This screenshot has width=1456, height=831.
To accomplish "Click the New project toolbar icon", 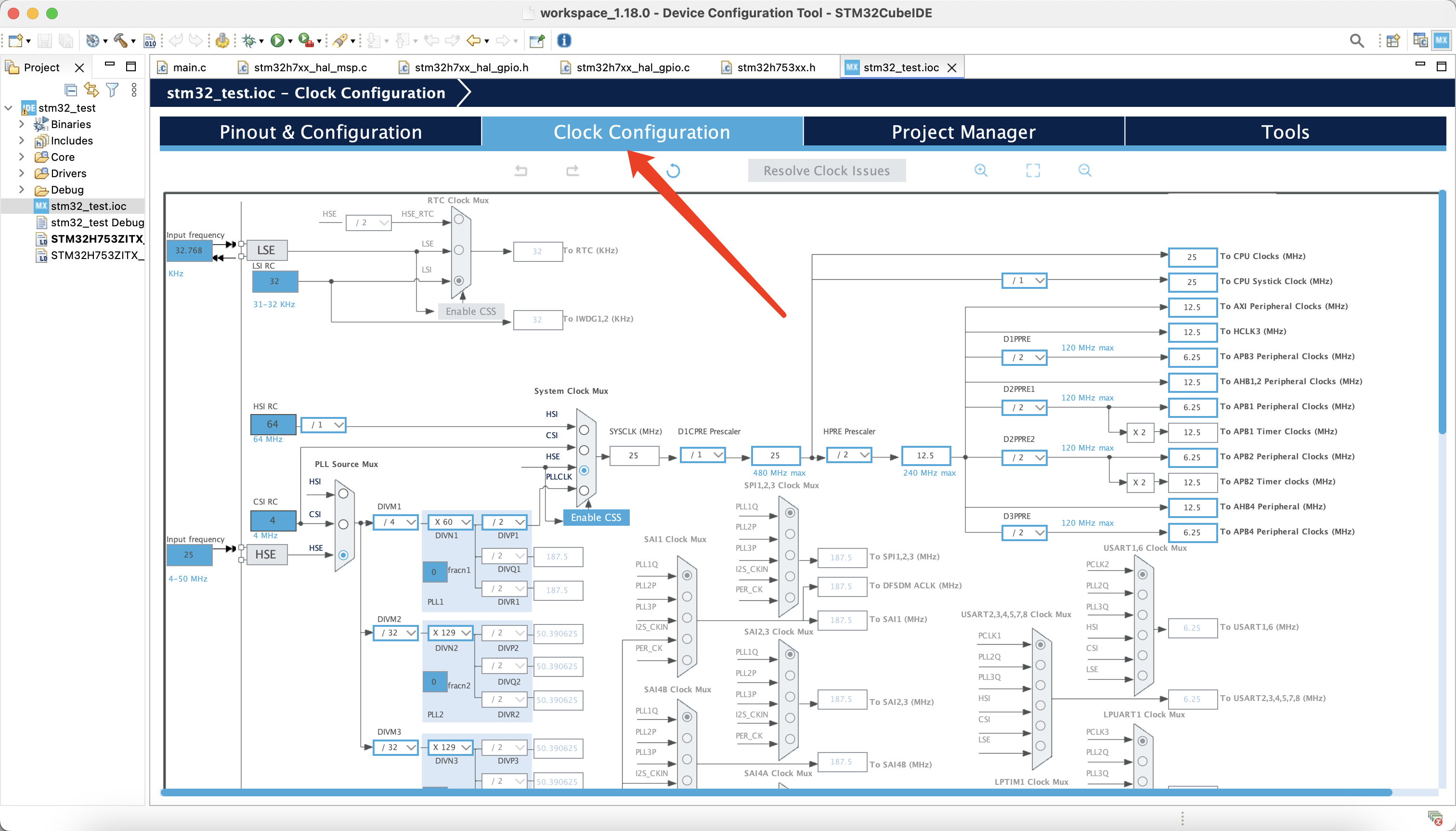I will click(16, 40).
